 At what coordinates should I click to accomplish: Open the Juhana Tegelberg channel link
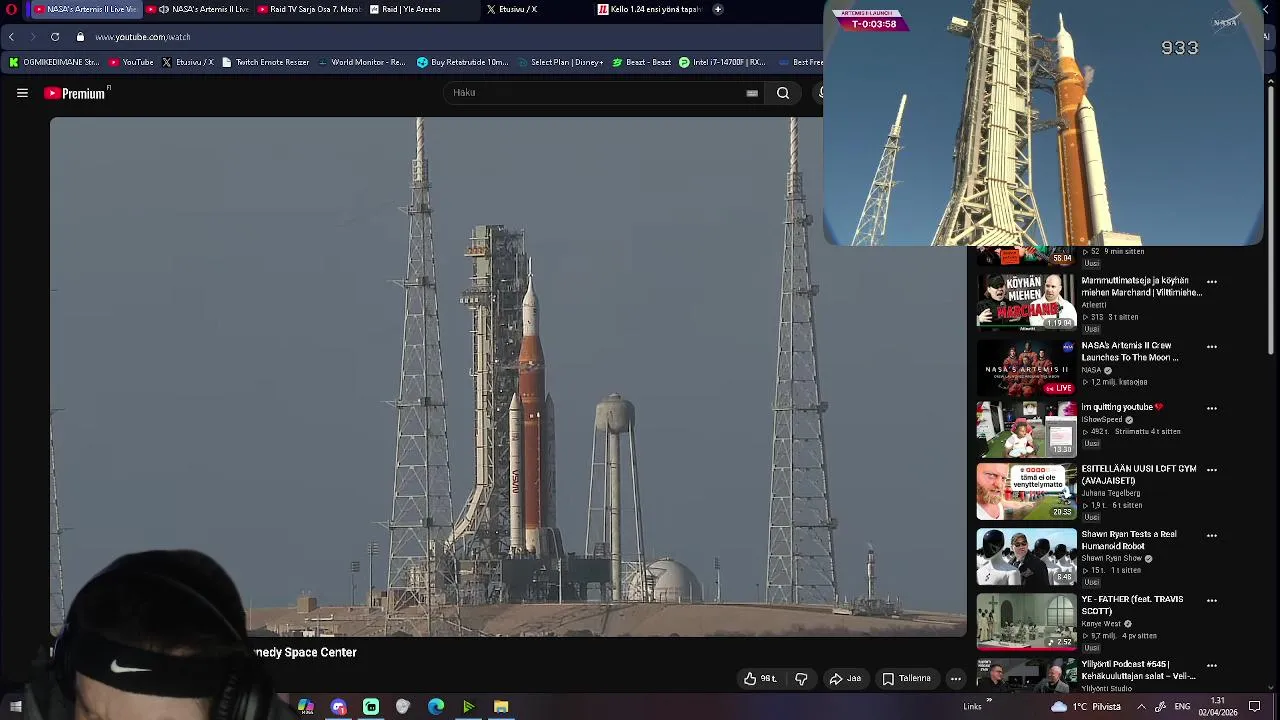tap(1110, 493)
